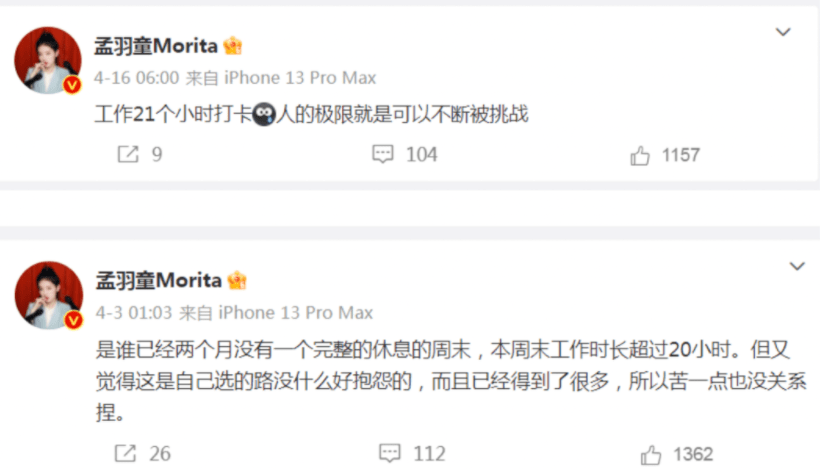The width and height of the screenshot is (820, 470).
Task: Open profile via second post's avatar photo
Action: tap(49, 295)
